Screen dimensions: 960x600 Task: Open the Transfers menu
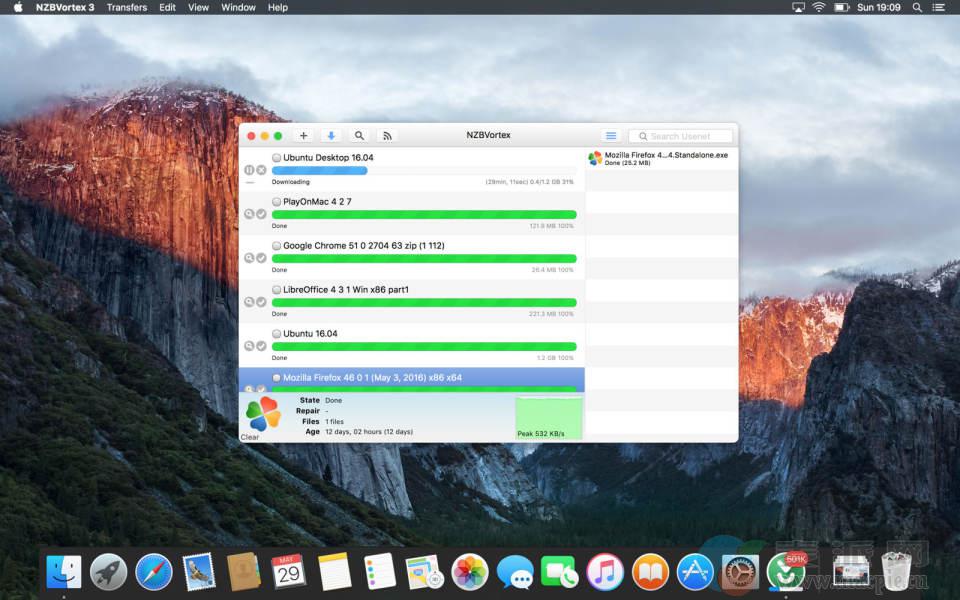(127, 7)
